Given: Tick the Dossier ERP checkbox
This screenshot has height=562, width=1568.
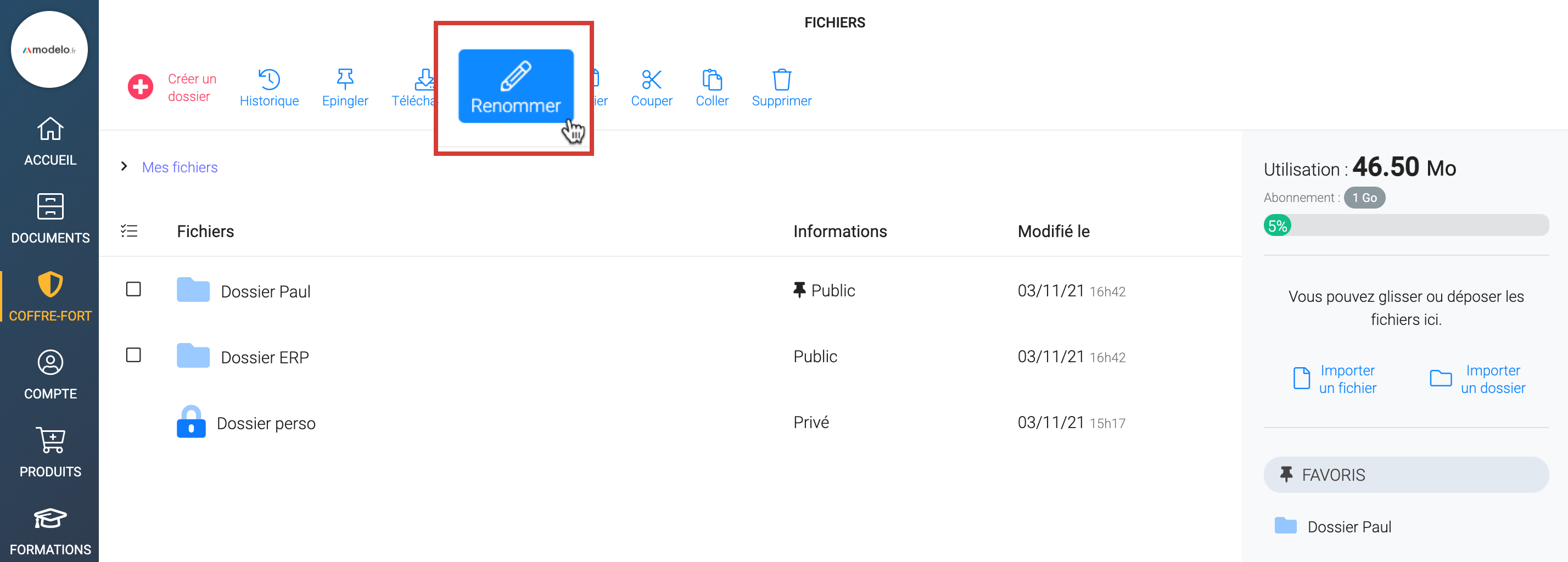Looking at the screenshot, I should 133,355.
